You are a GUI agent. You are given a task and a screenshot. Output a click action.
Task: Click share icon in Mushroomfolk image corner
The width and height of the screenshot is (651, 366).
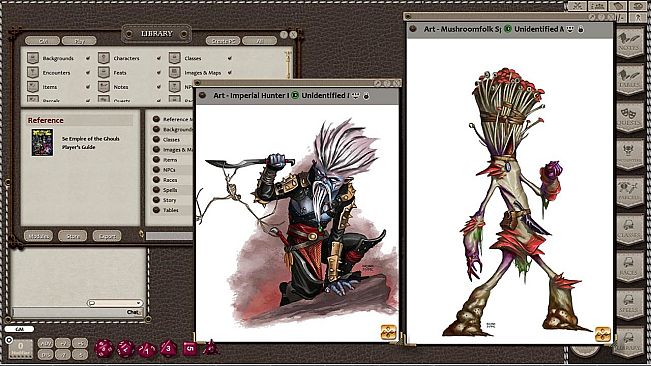tap(602, 334)
